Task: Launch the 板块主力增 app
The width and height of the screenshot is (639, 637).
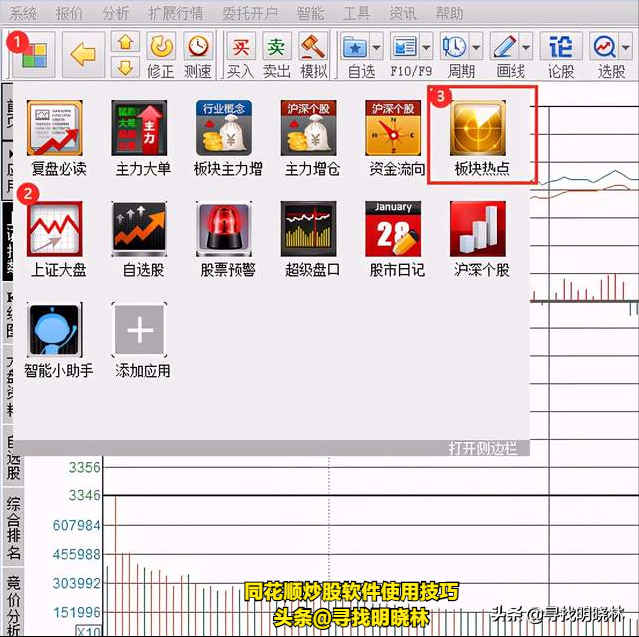Action: coord(224,128)
